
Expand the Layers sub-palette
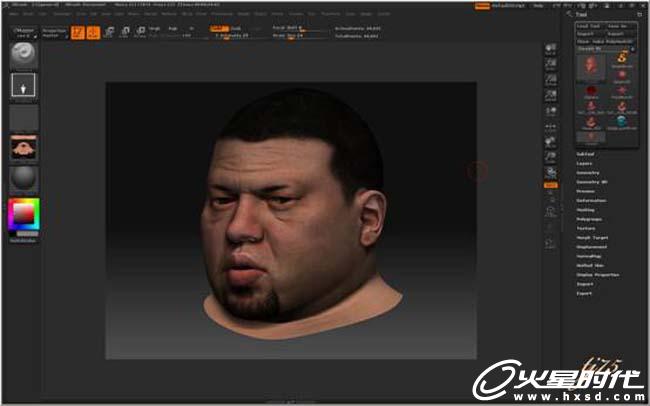click(585, 163)
